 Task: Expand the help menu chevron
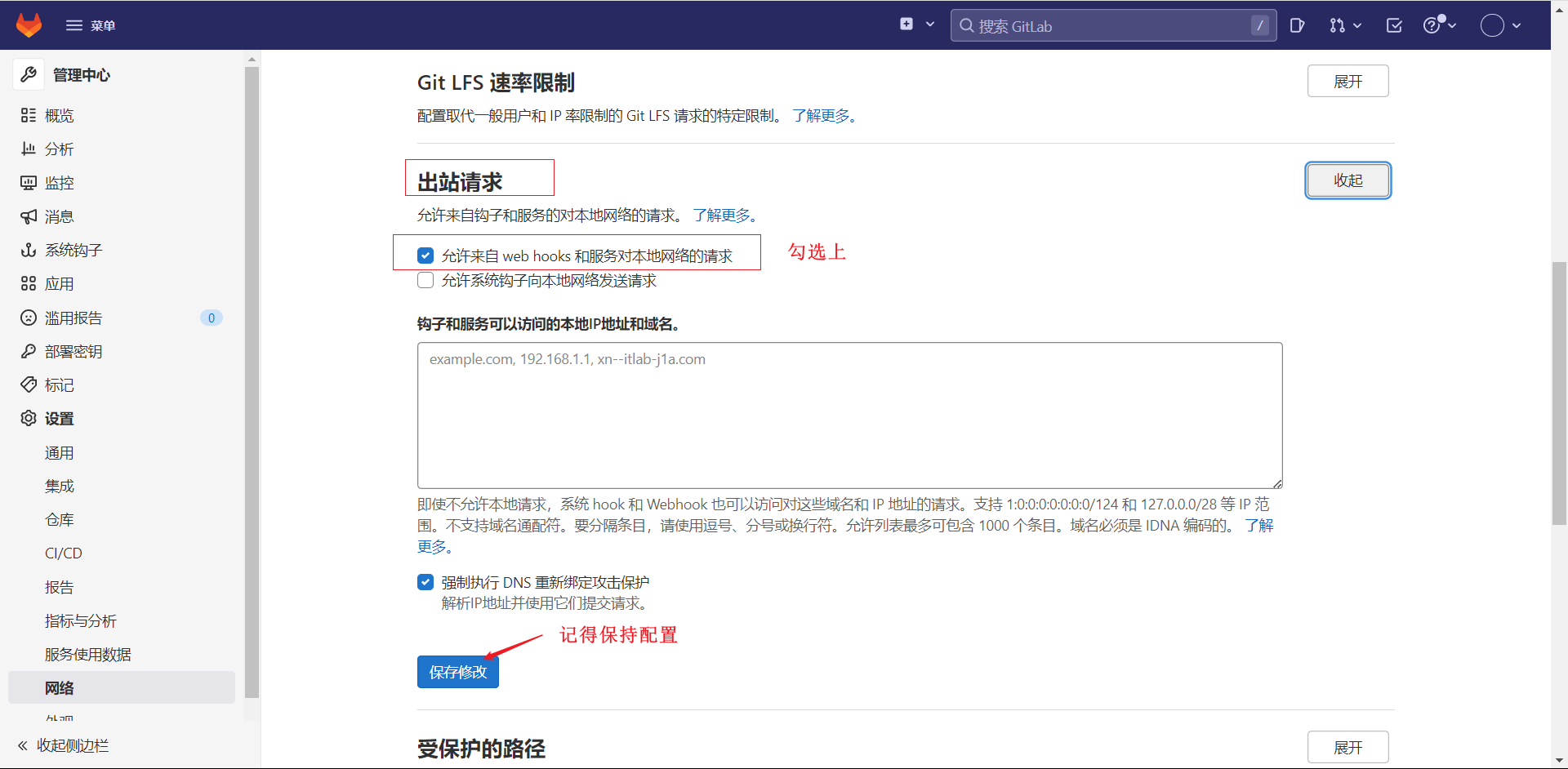pyautogui.click(x=1452, y=26)
